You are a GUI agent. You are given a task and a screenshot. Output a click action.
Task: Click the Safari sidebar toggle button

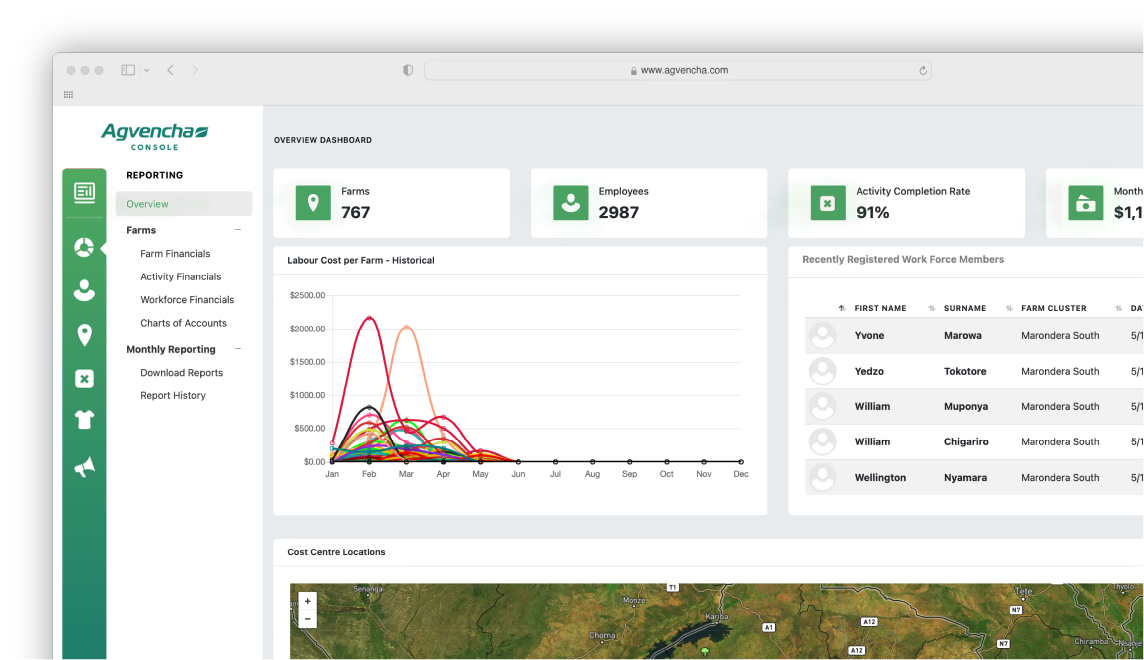(128, 70)
